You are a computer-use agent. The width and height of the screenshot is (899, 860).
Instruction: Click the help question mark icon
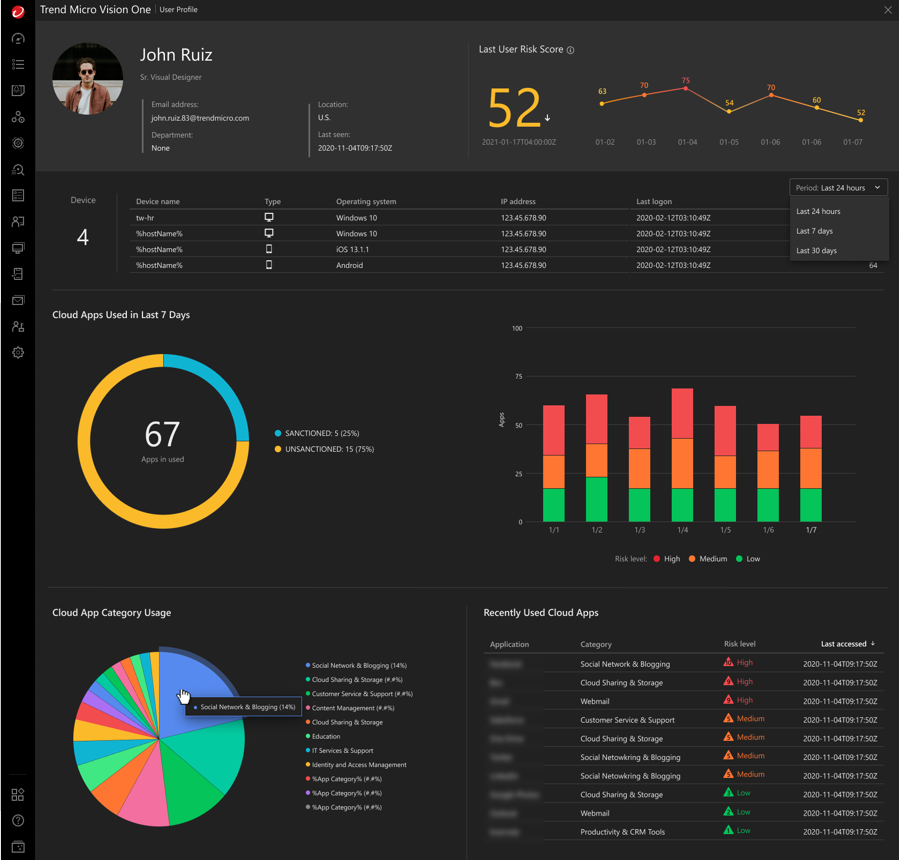pos(18,820)
